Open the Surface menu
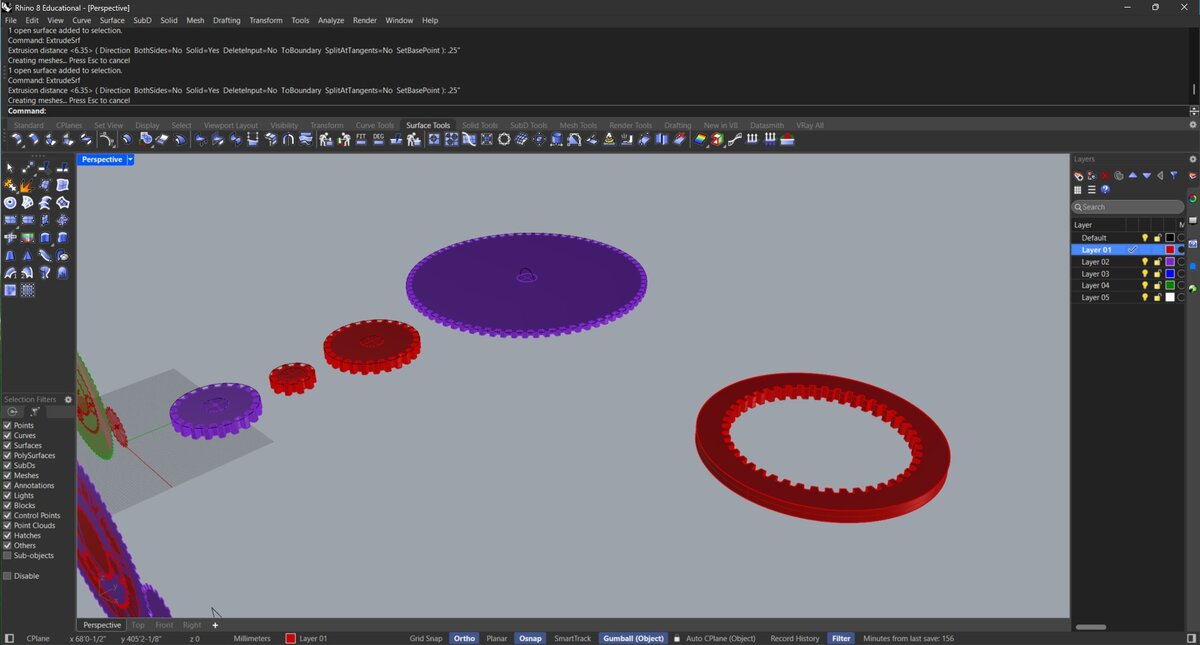This screenshot has width=1200, height=645. [112, 20]
